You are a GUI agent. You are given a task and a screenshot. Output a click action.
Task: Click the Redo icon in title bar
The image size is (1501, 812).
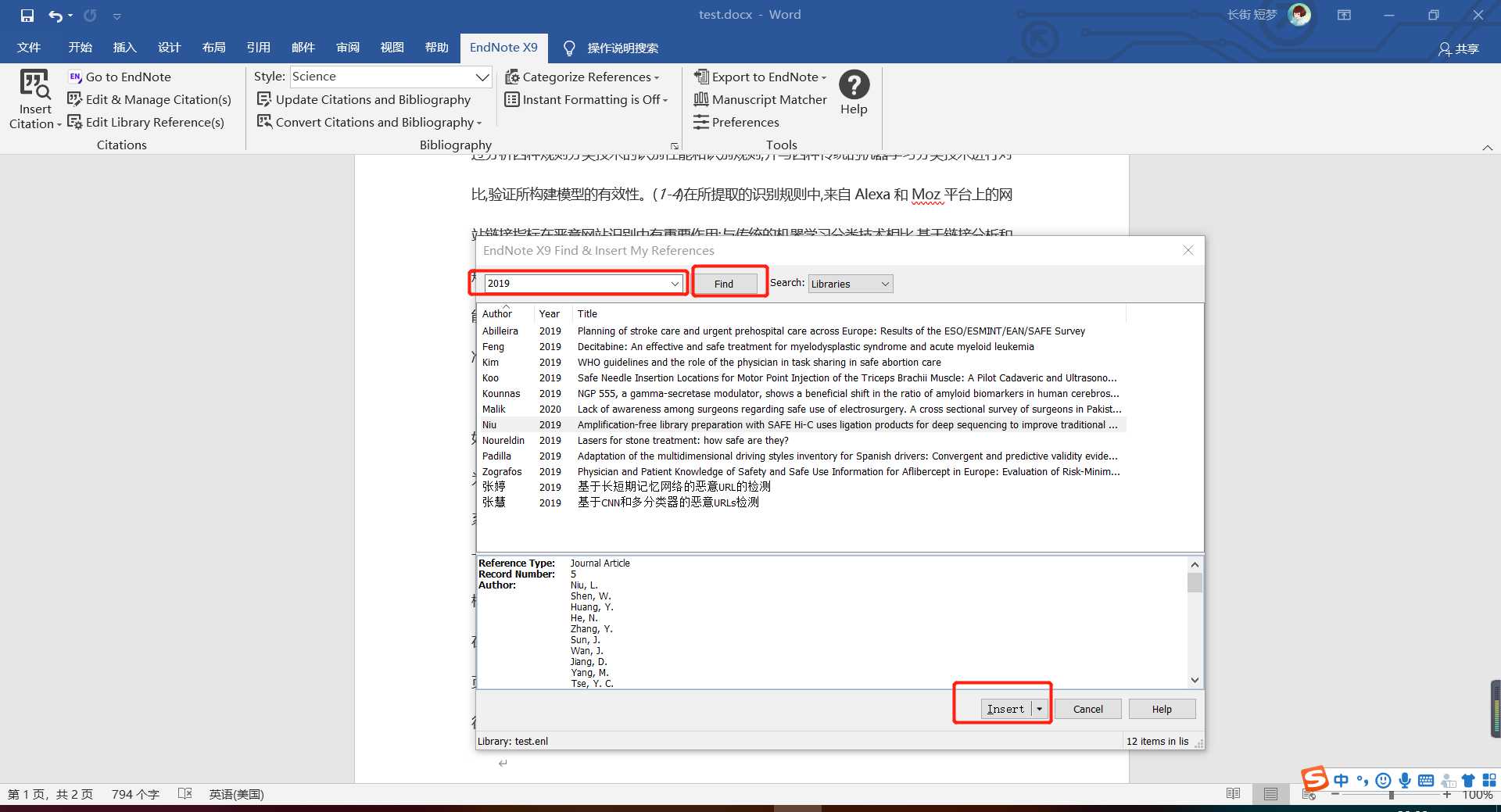point(90,16)
